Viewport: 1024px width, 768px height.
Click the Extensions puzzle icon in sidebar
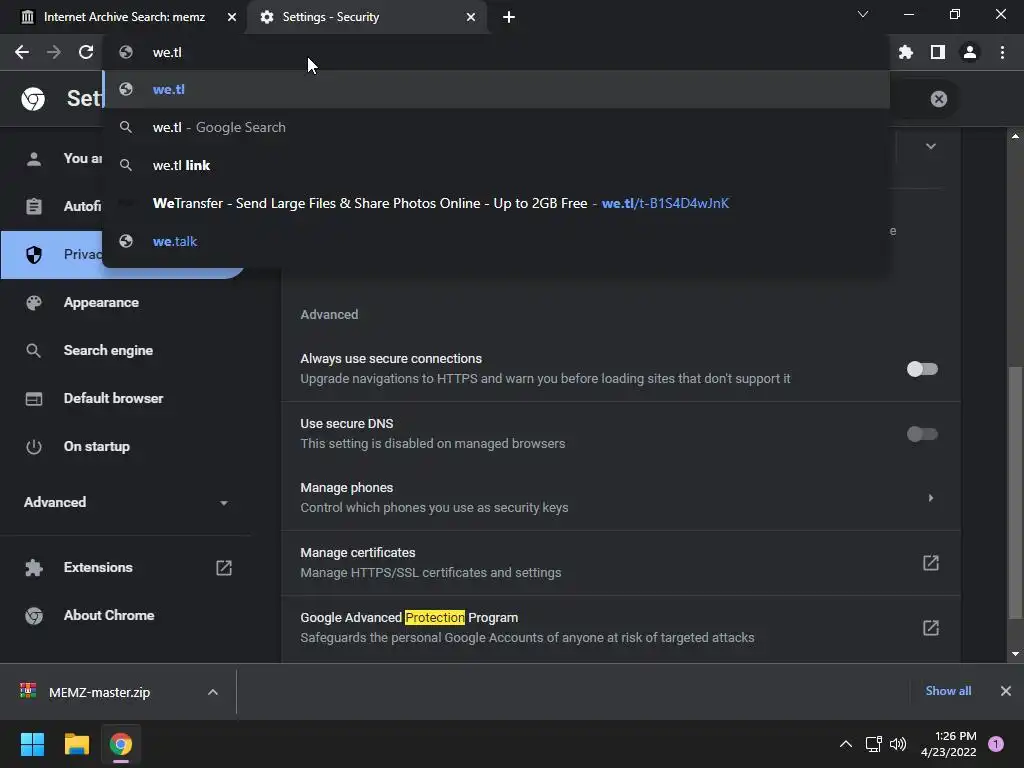point(33,568)
